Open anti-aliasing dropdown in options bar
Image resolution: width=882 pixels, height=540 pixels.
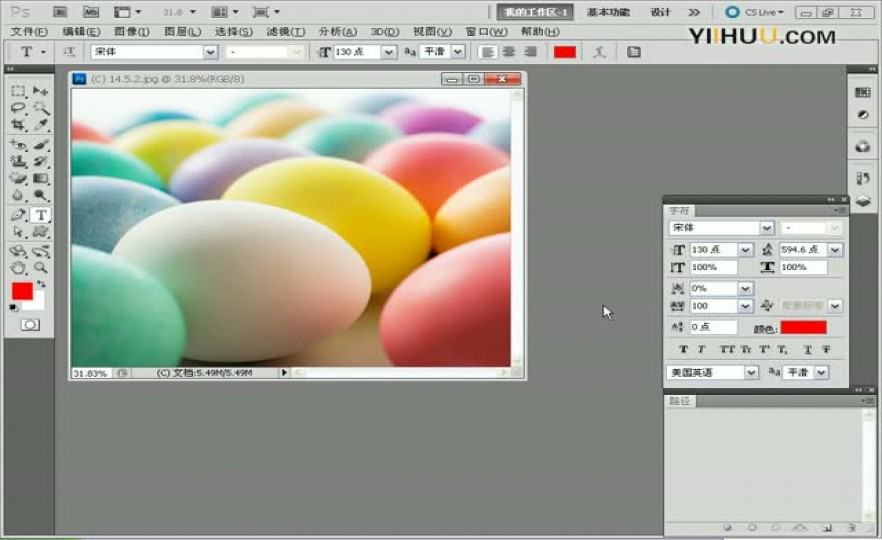pos(458,52)
